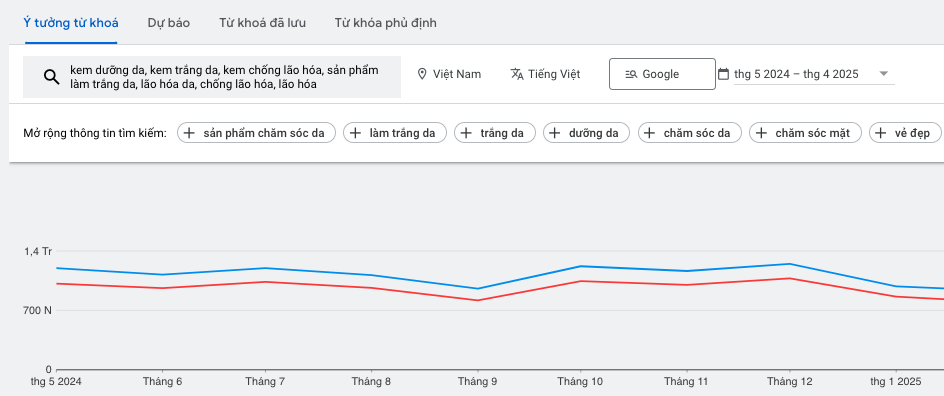
Task: Click the language translate icon
Action: pyautogui.click(x=517, y=74)
